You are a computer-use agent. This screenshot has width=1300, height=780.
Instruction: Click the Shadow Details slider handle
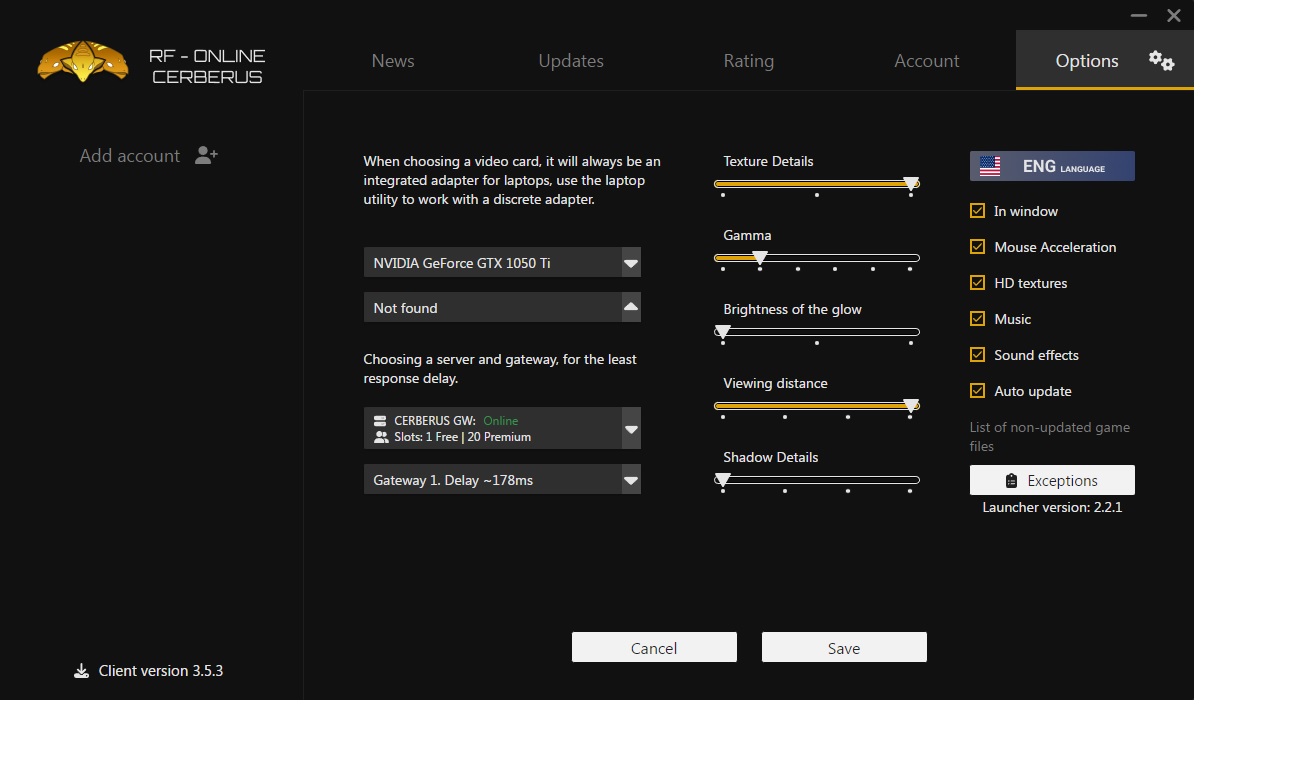pos(723,480)
